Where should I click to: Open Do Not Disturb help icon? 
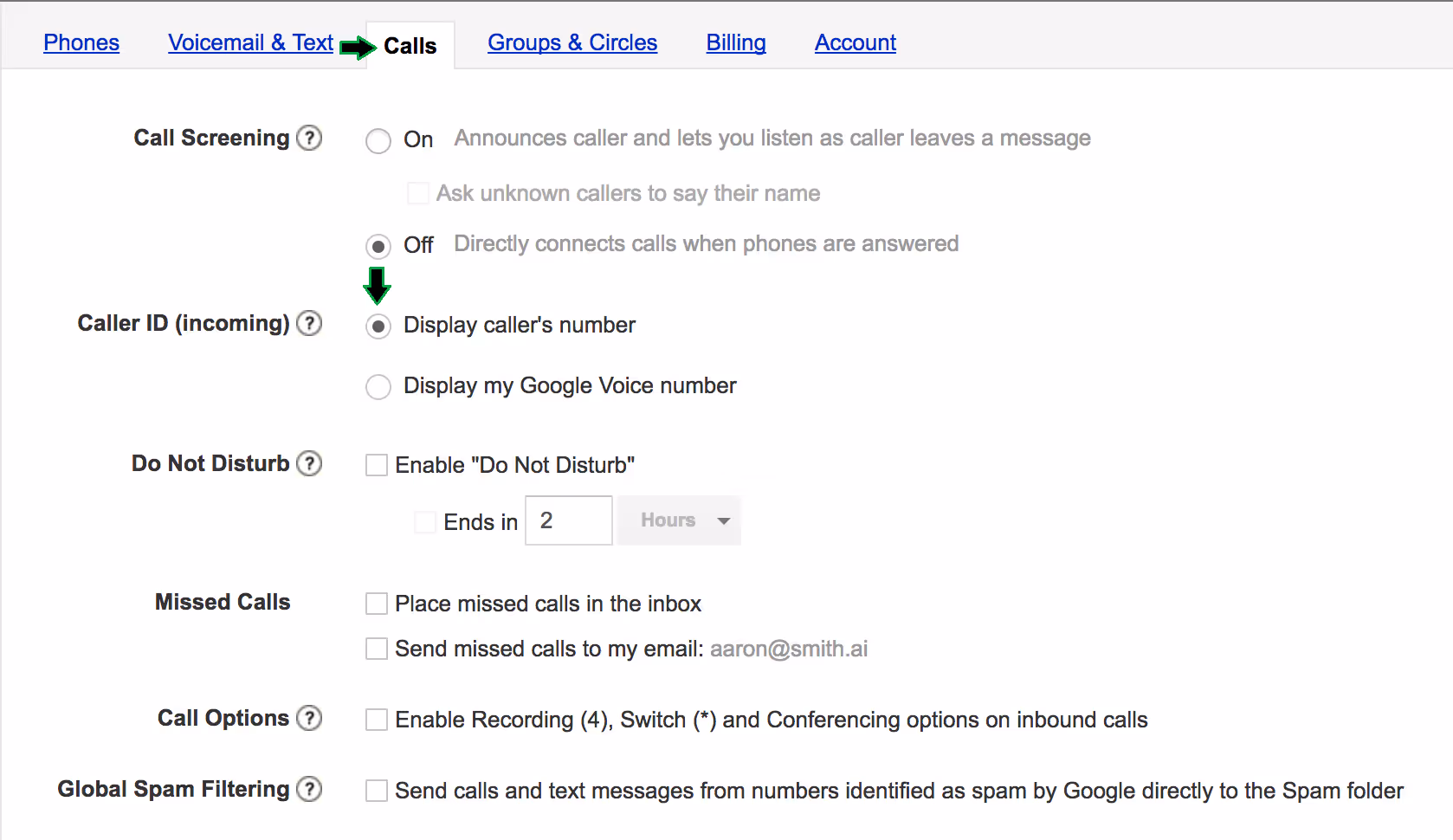tap(309, 463)
